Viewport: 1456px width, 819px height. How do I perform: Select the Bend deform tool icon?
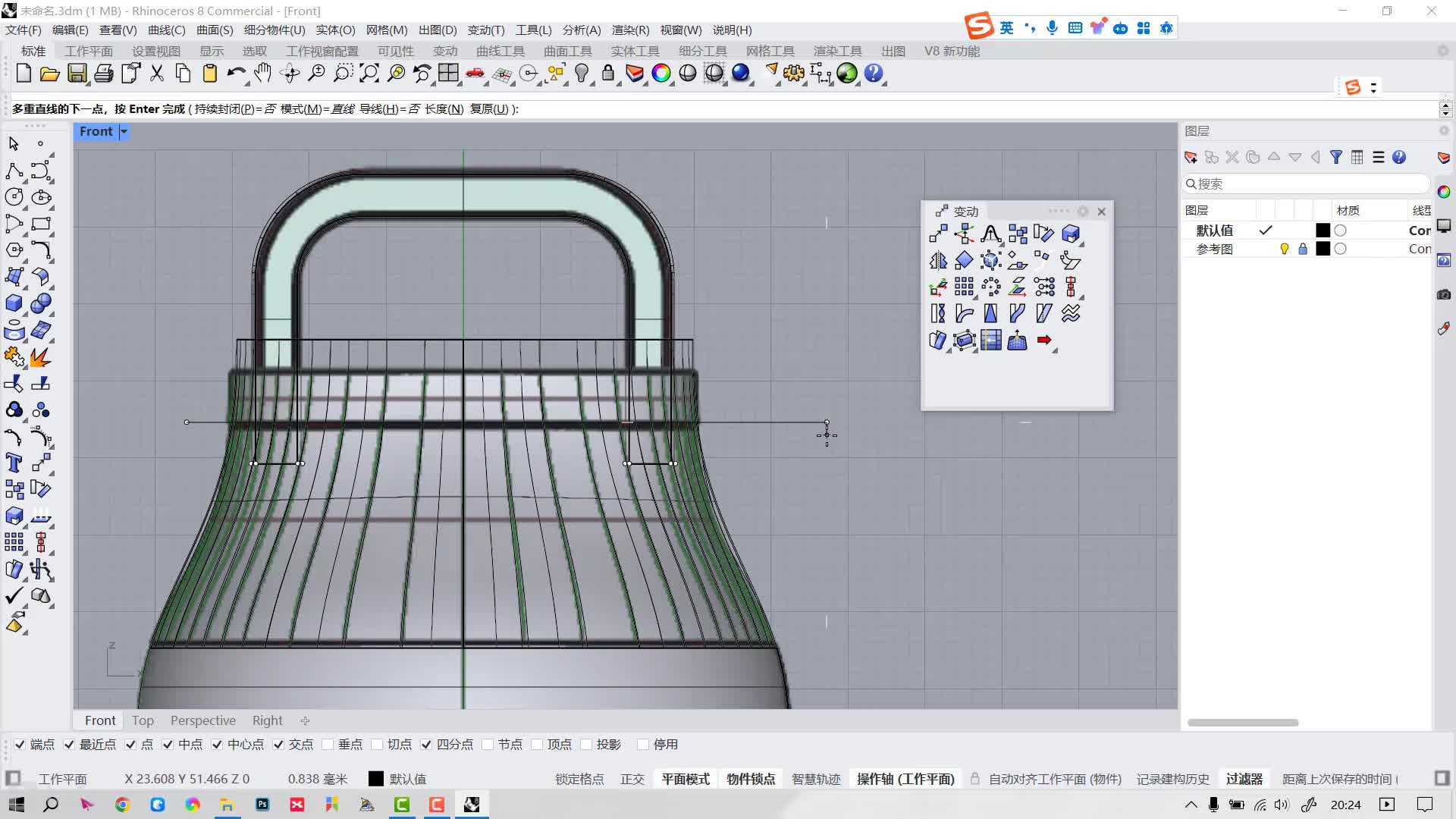tap(964, 313)
